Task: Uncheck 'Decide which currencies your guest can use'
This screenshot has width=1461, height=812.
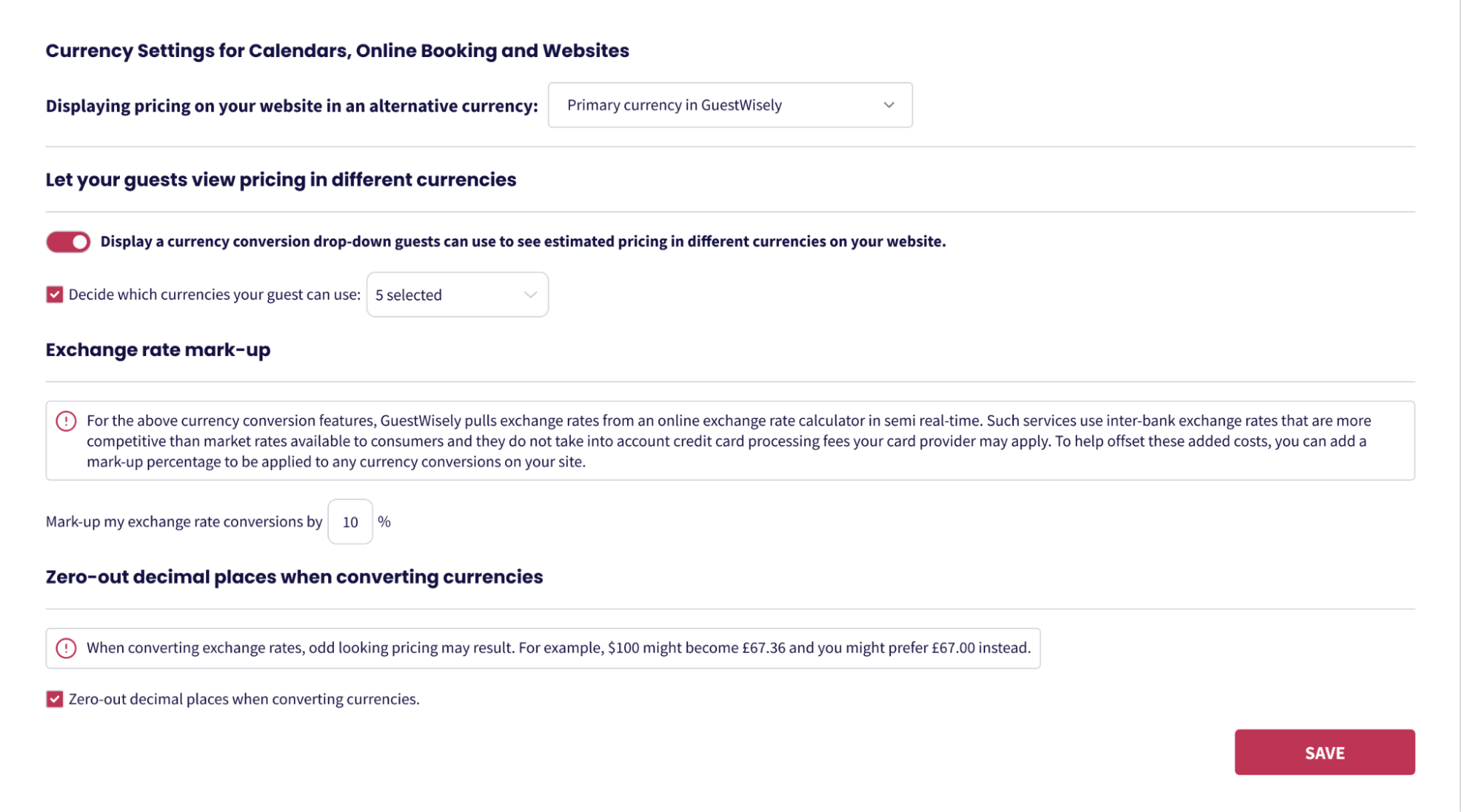Action: (x=55, y=295)
